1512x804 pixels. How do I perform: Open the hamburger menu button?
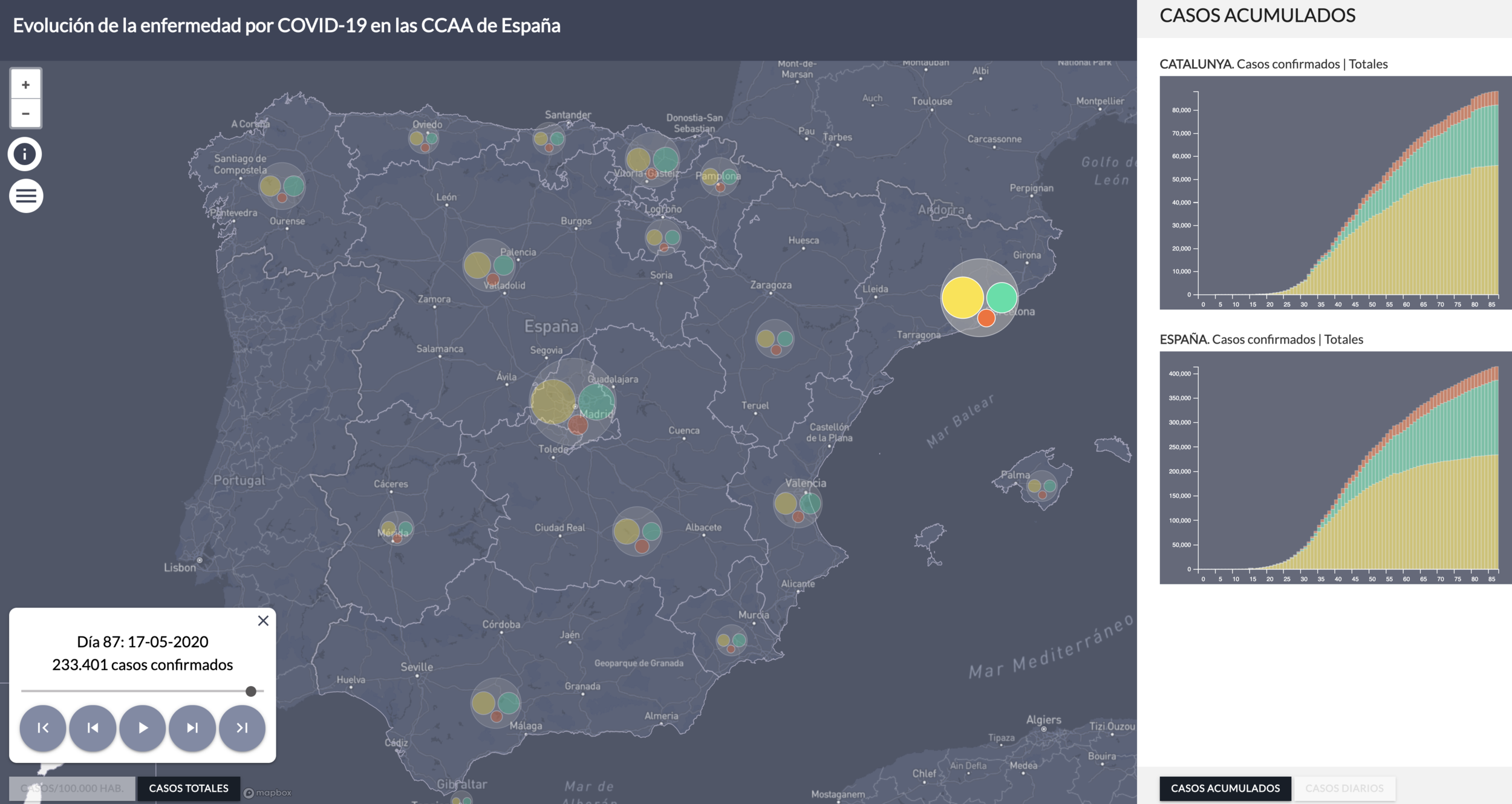[x=26, y=196]
